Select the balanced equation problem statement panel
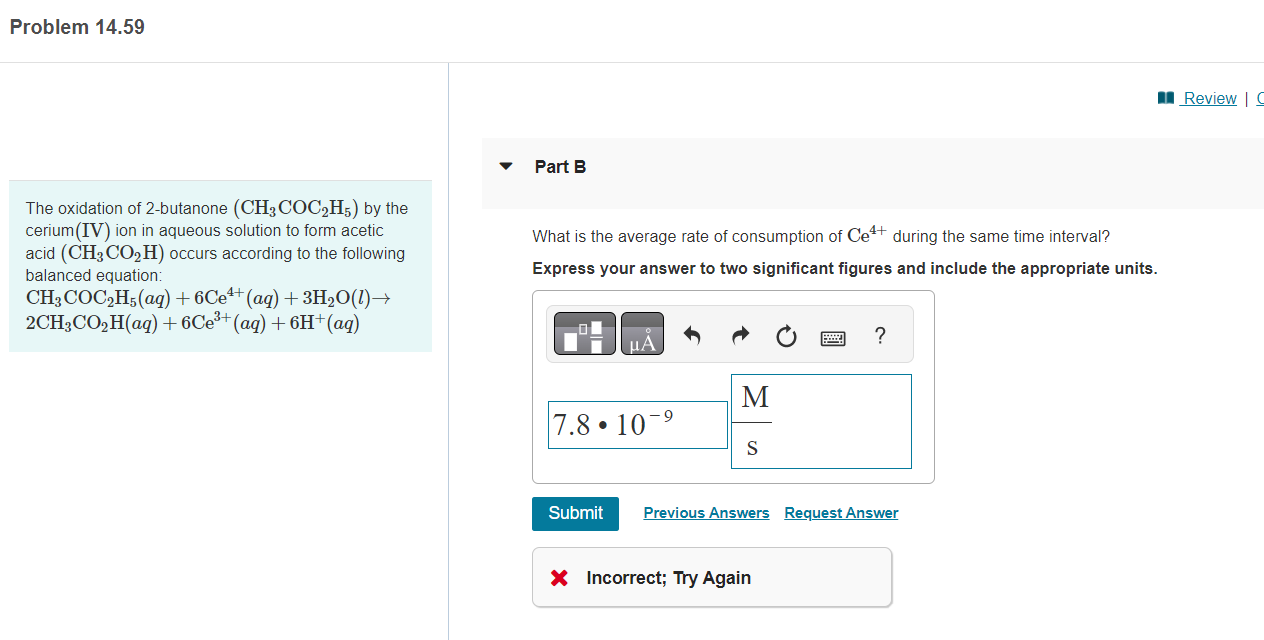1264x640 pixels. coord(220,266)
